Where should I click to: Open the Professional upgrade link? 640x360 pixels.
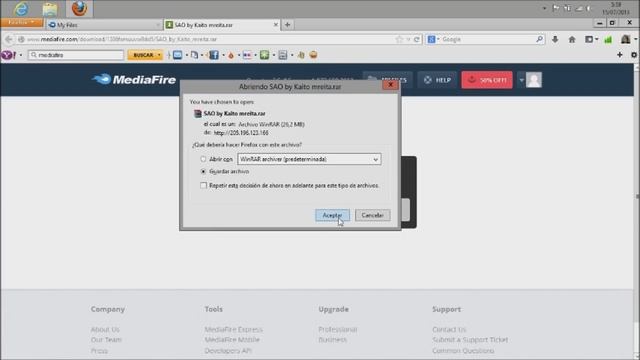pyautogui.click(x=338, y=329)
